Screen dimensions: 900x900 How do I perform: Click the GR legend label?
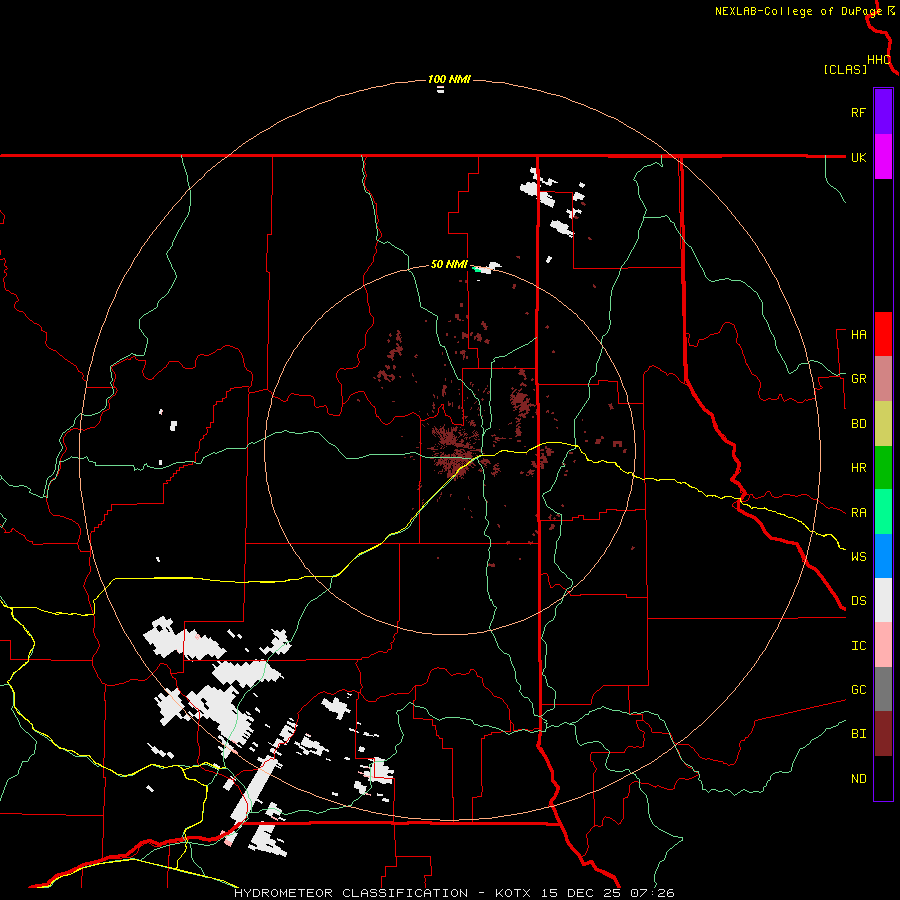tap(858, 379)
